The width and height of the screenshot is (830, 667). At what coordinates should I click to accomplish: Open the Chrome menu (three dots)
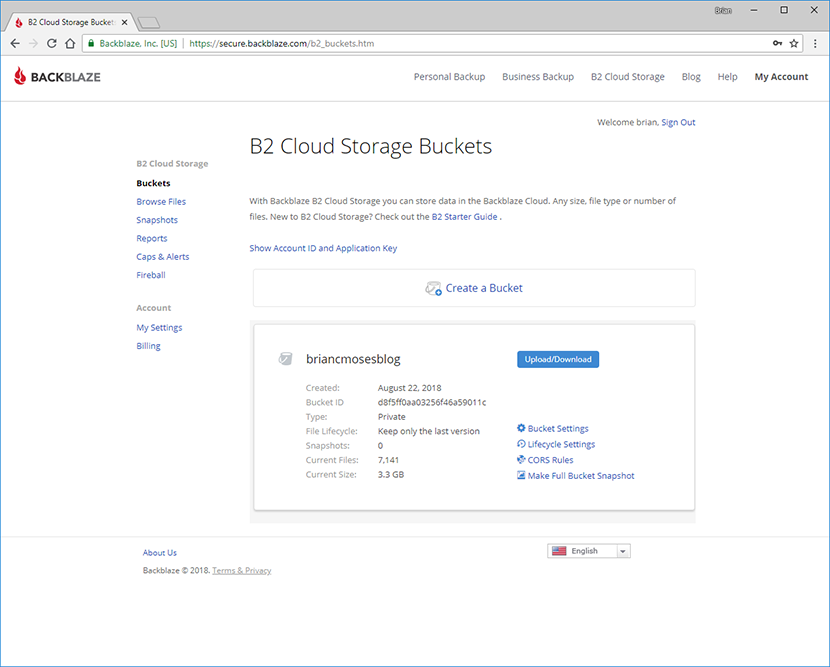pyautogui.click(x=813, y=44)
